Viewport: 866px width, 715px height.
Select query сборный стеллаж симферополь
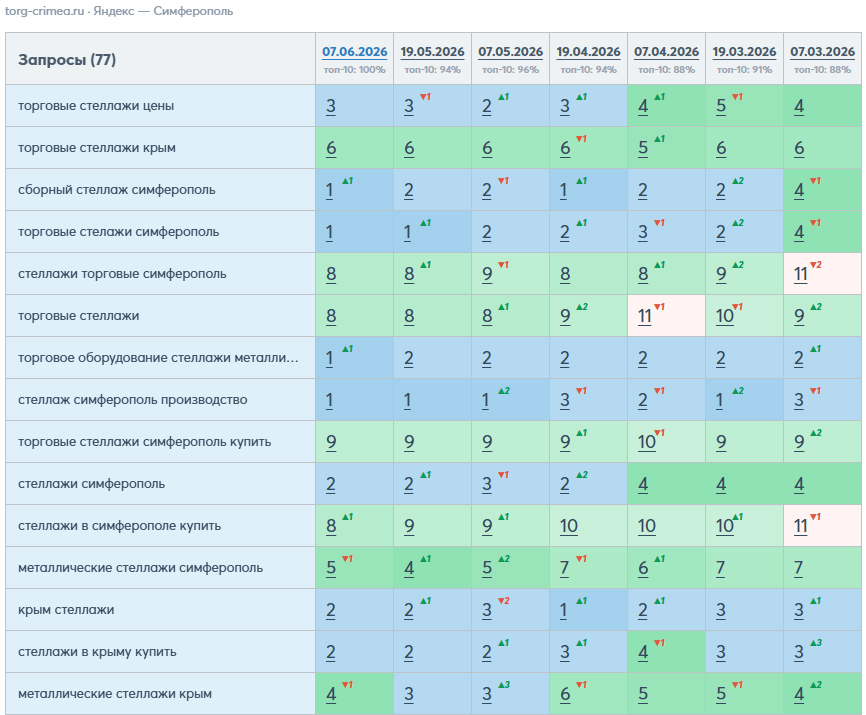(x=117, y=190)
